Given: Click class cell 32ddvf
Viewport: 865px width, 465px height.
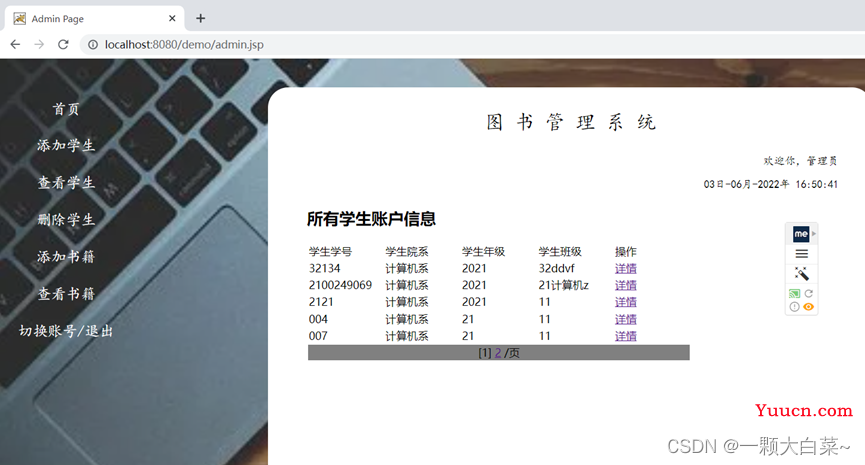Looking at the screenshot, I should [x=557, y=269].
